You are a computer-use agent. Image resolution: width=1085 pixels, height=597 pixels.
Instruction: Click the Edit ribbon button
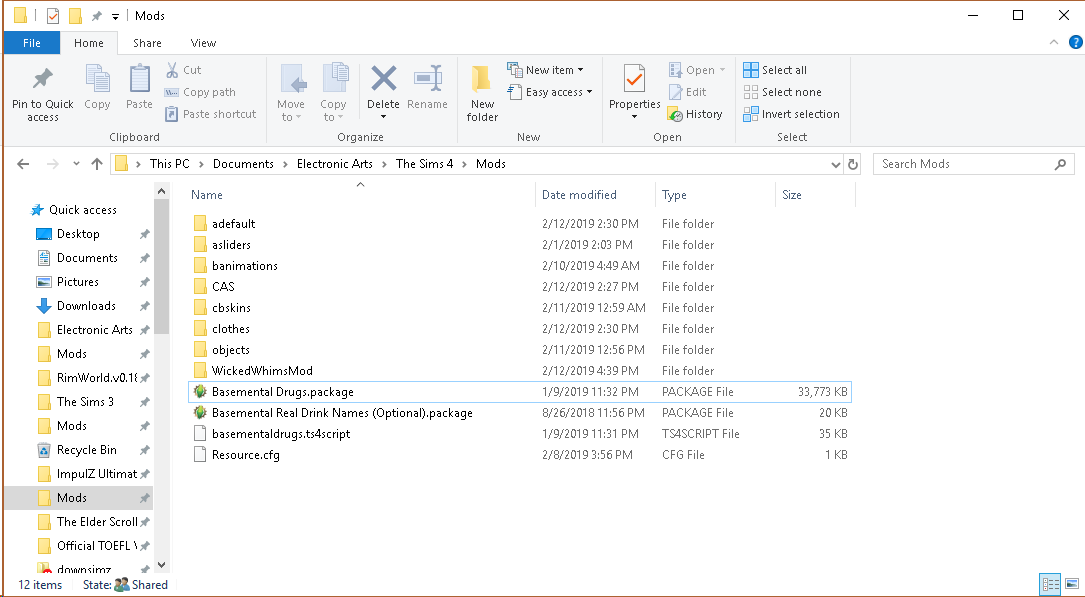click(688, 92)
